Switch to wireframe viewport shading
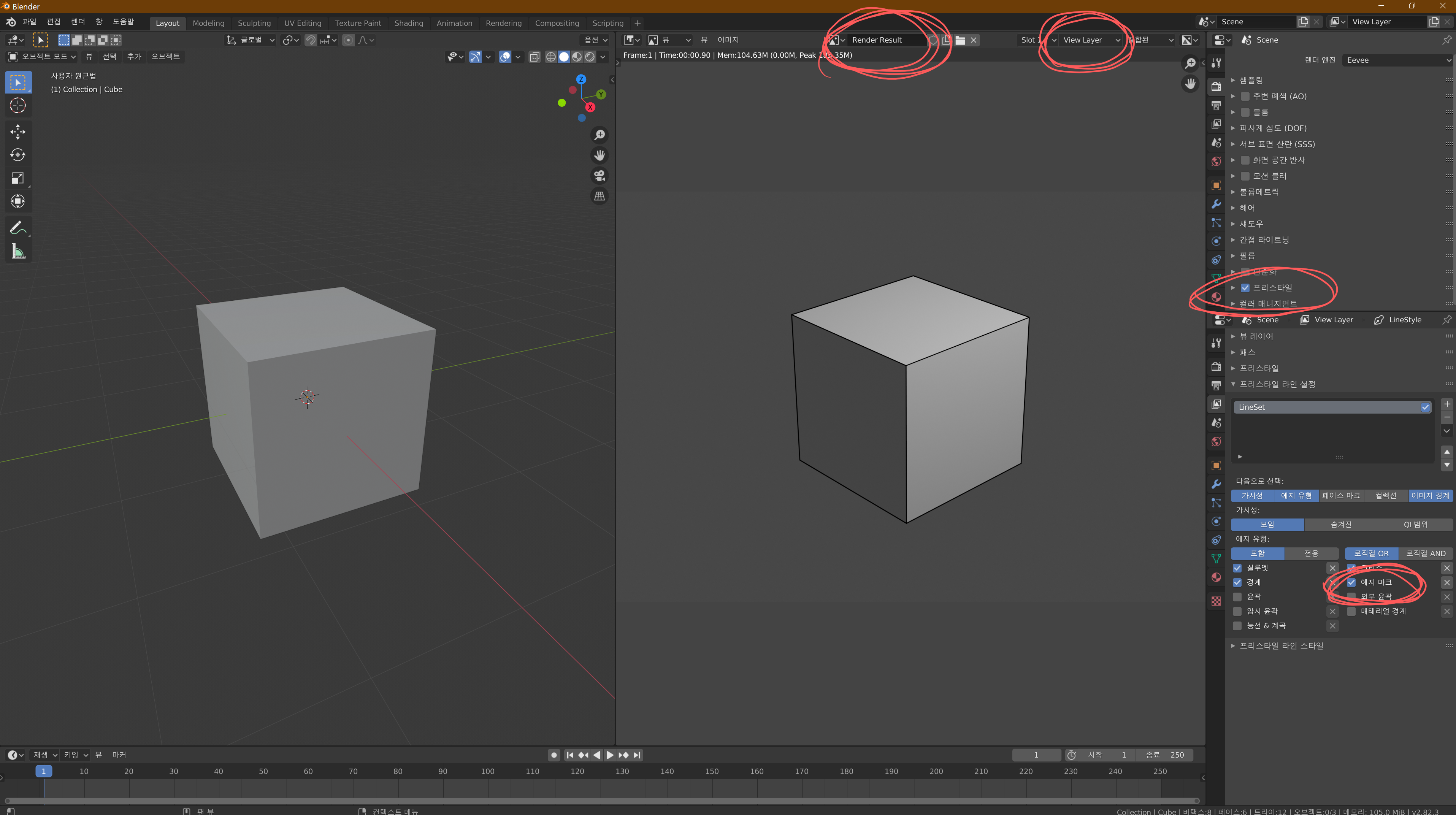Screen dimensions: 1456x815 coord(550,57)
